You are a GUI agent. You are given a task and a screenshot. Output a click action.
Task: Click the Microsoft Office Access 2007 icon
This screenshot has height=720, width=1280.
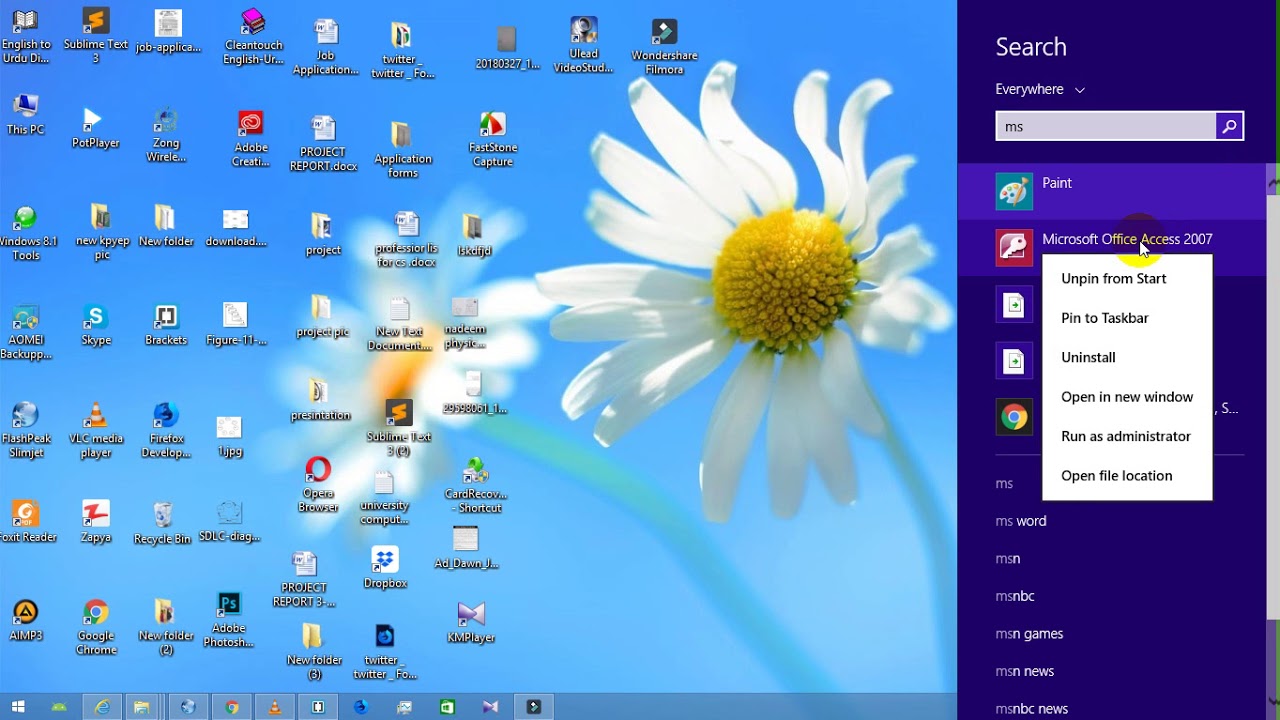click(x=1014, y=247)
